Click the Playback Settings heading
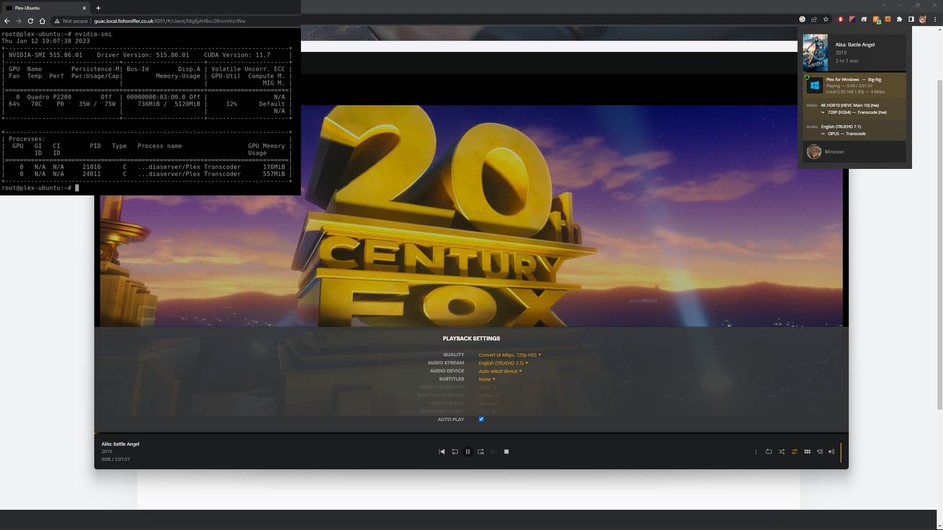 tap(471, 339)
